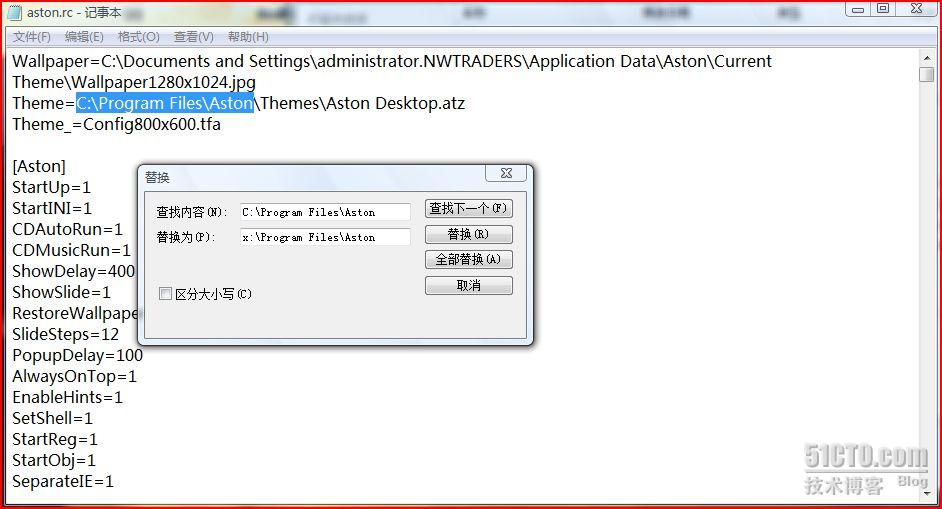942x509 pixels.
Task: Cancel the replace dialog with 取消
Action: click(x=469, y=285)
